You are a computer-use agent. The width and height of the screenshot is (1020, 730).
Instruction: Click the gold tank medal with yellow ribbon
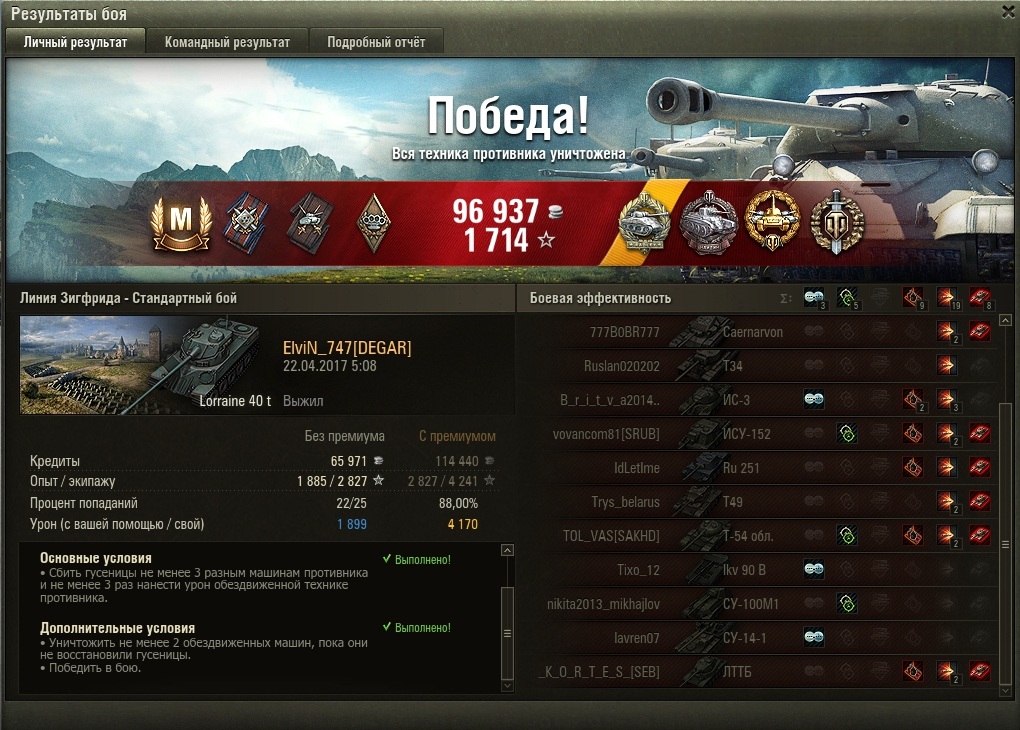644,223
